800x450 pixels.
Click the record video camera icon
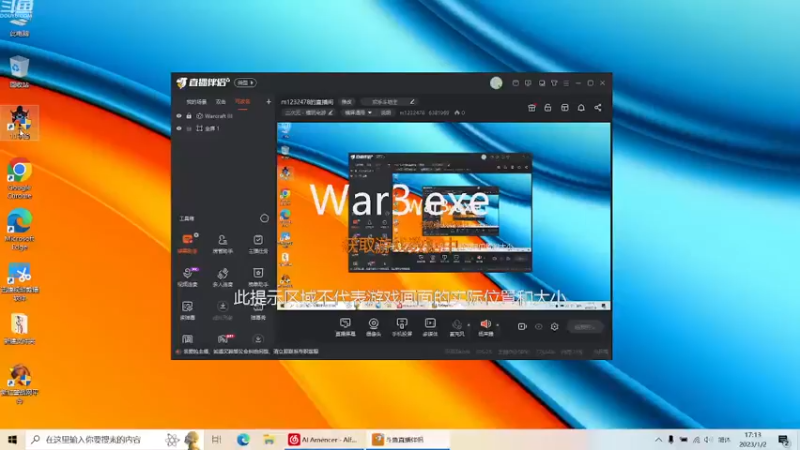(521, 327)
